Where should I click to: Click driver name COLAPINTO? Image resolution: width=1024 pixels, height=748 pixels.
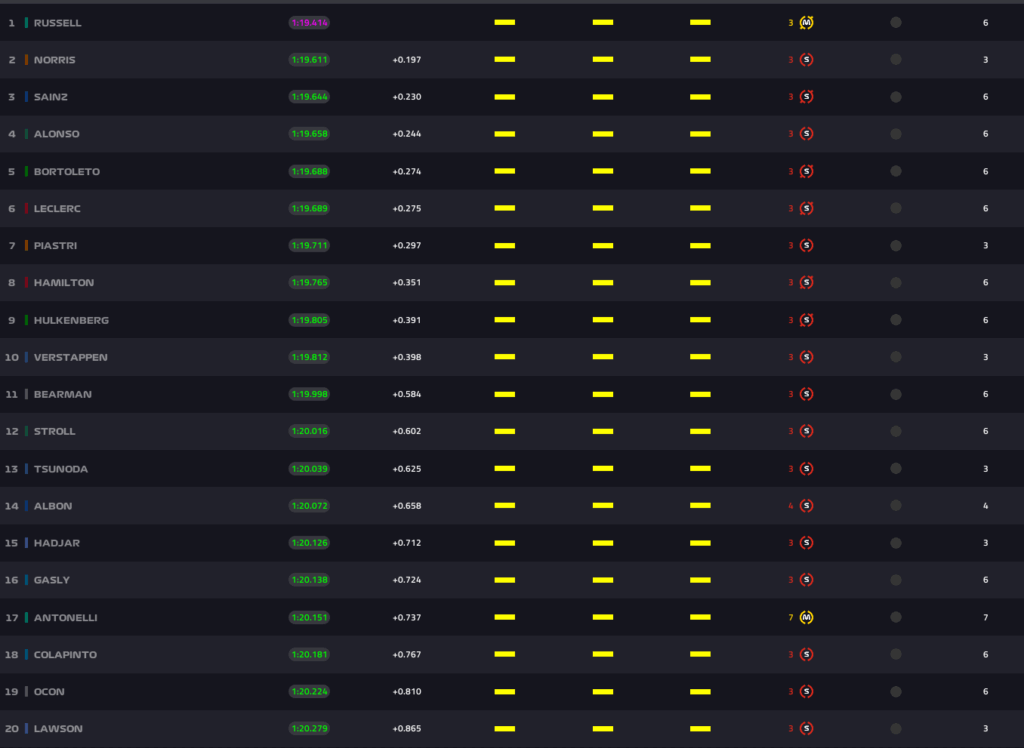(x=63, y=655)
